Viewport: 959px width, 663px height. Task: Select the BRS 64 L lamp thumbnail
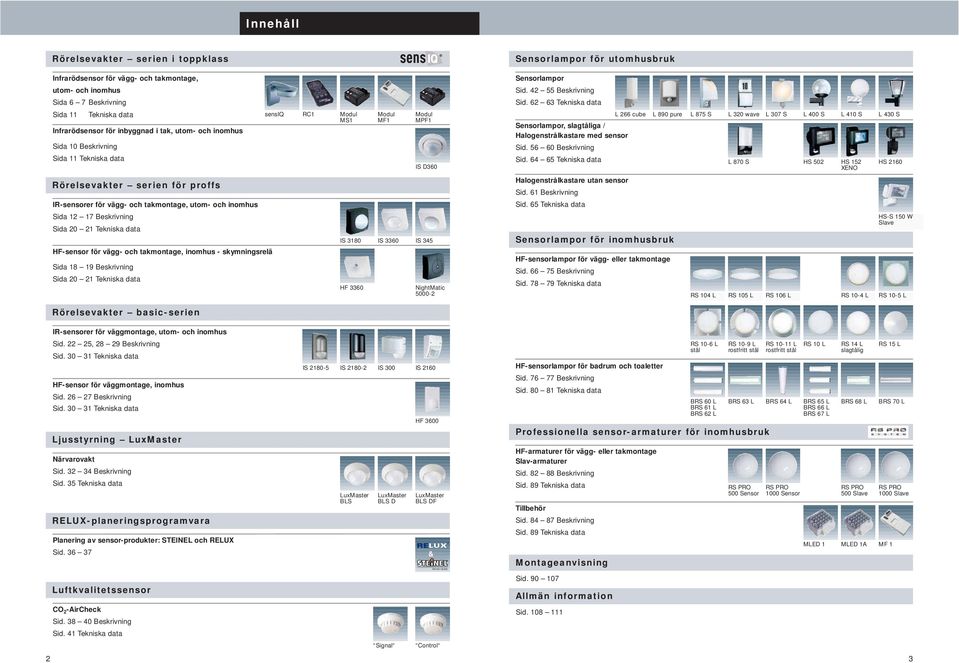(x=783, y=380)
